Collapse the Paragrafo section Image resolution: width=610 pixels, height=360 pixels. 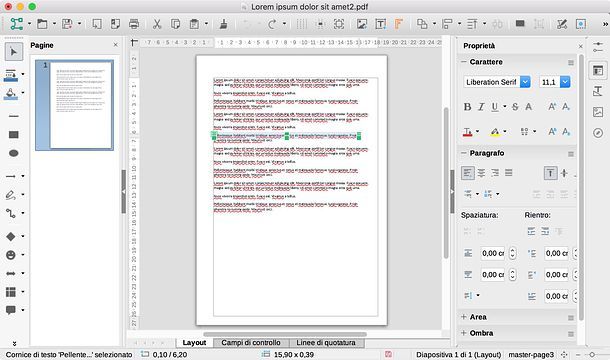pos(464,153)
